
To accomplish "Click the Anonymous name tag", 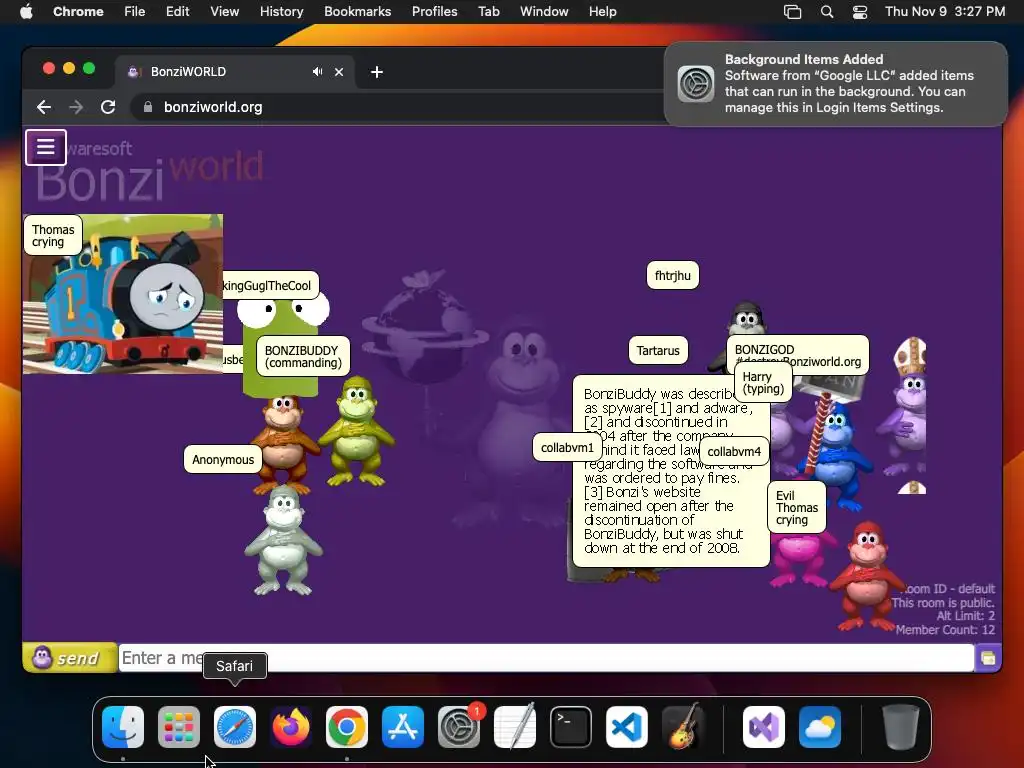I will tap(223, 460).
